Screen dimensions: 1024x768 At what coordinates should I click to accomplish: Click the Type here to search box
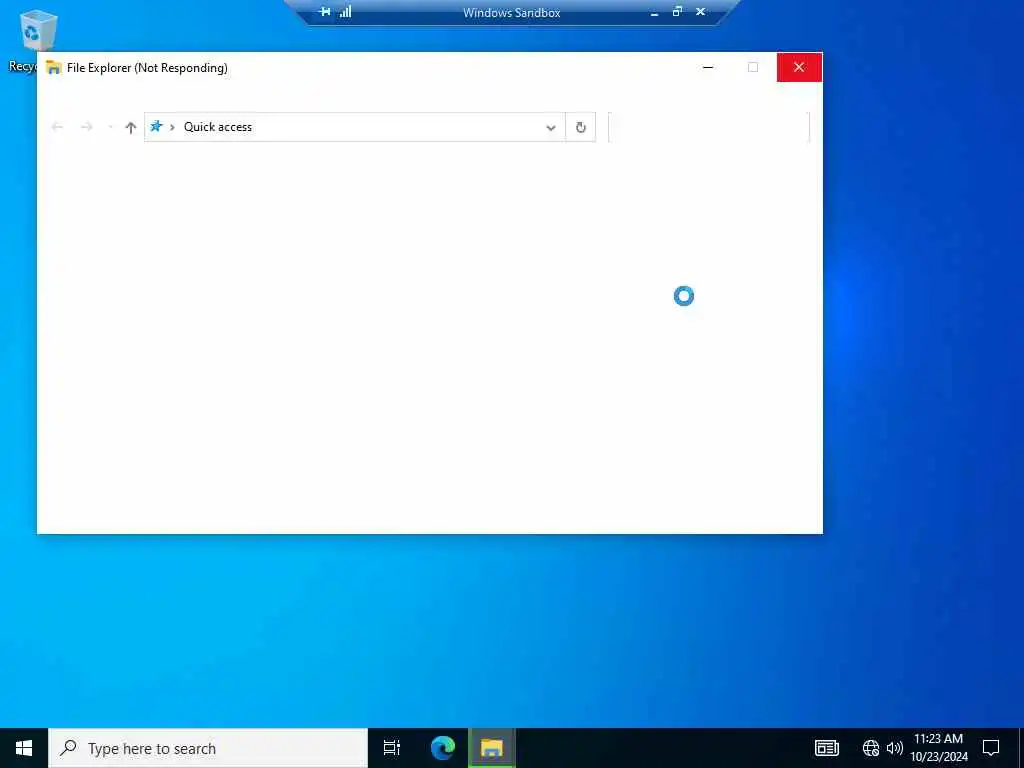click(x=208, y=748)
